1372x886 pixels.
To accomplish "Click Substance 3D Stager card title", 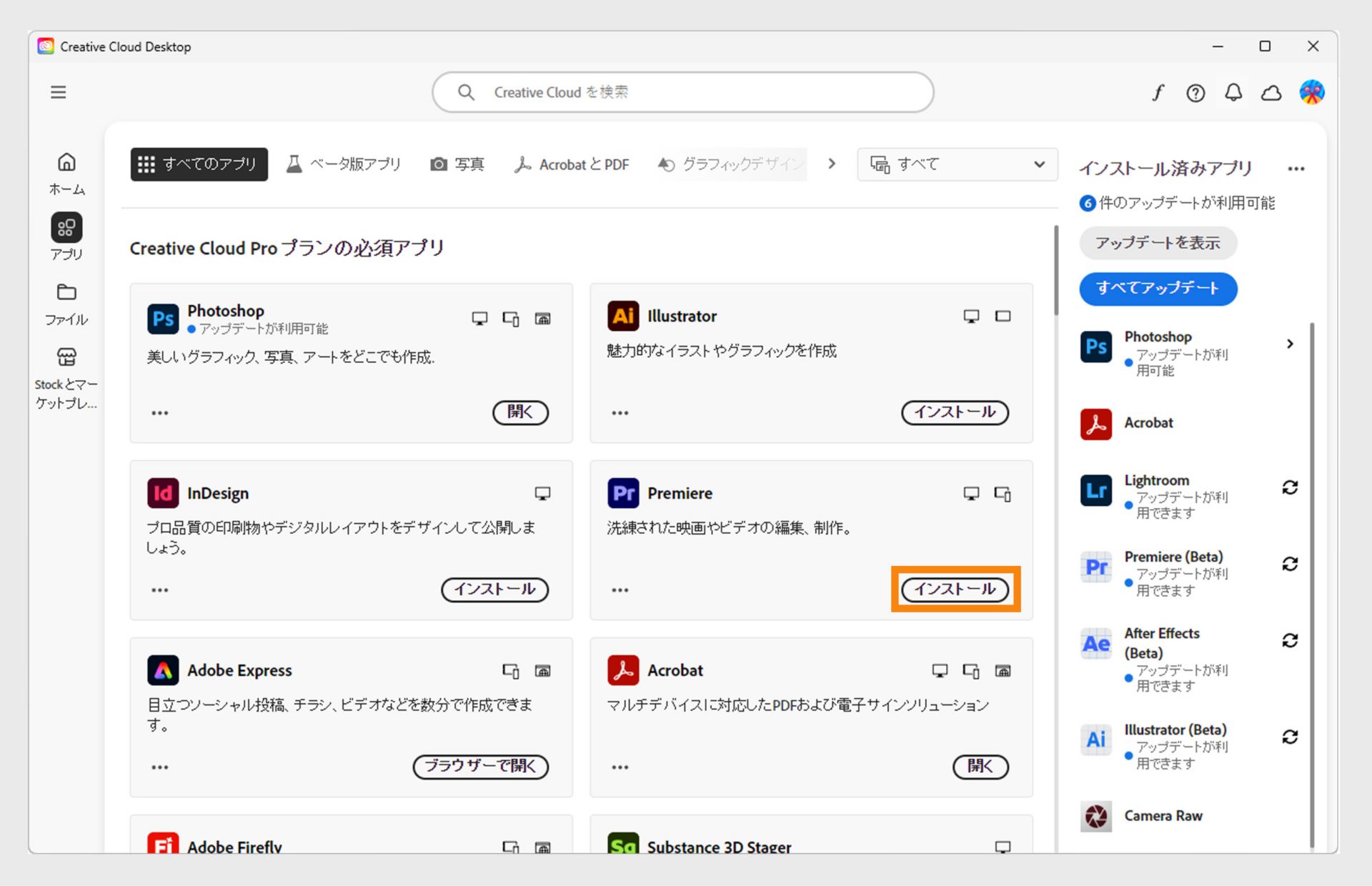I will pyautogui.click(x=719, y=847).
